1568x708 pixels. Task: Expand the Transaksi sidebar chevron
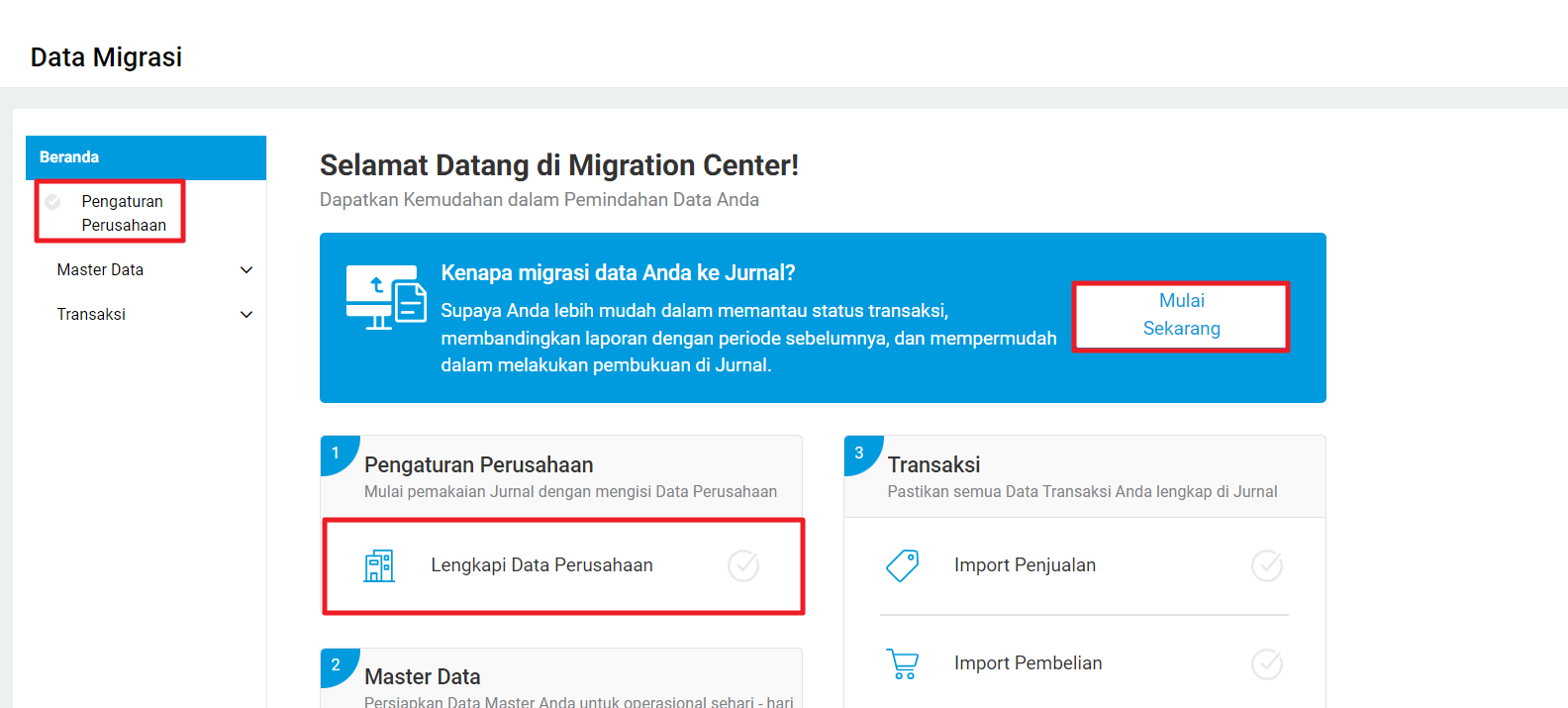coord(246,315)
